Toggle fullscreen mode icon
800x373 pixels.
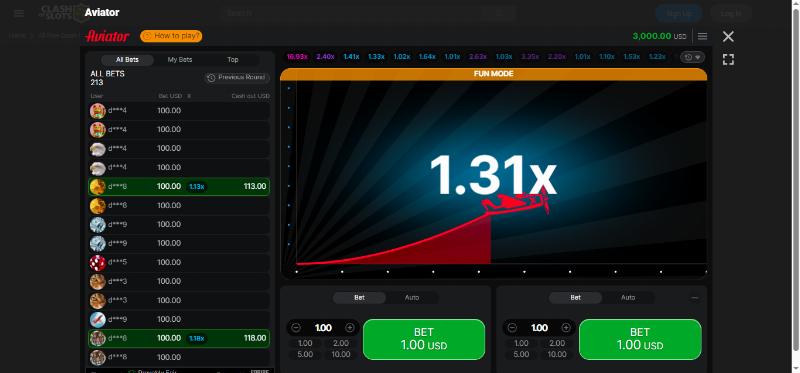click(728, 60)
